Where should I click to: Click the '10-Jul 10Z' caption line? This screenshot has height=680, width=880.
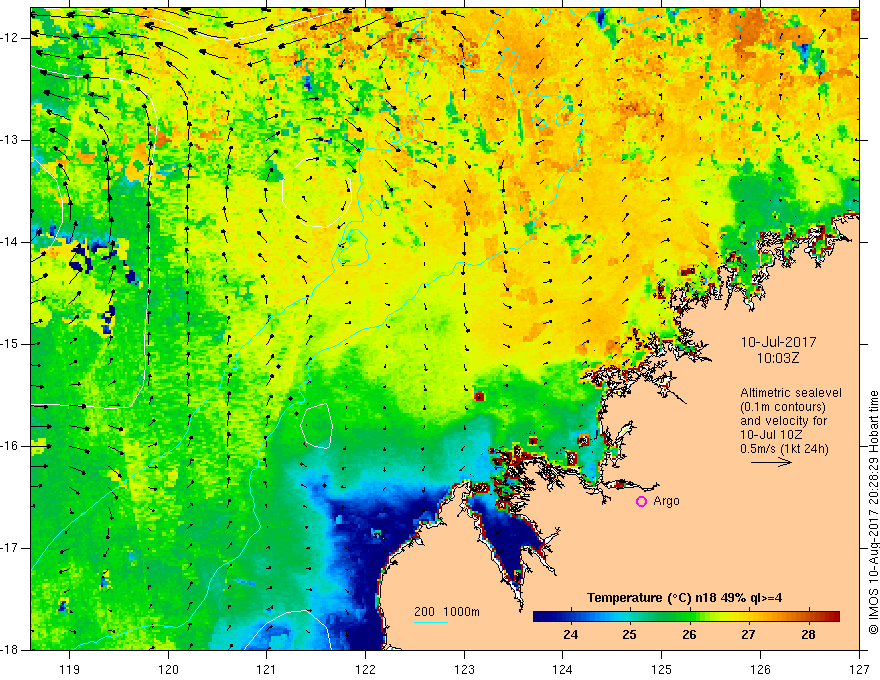(771, 435)
